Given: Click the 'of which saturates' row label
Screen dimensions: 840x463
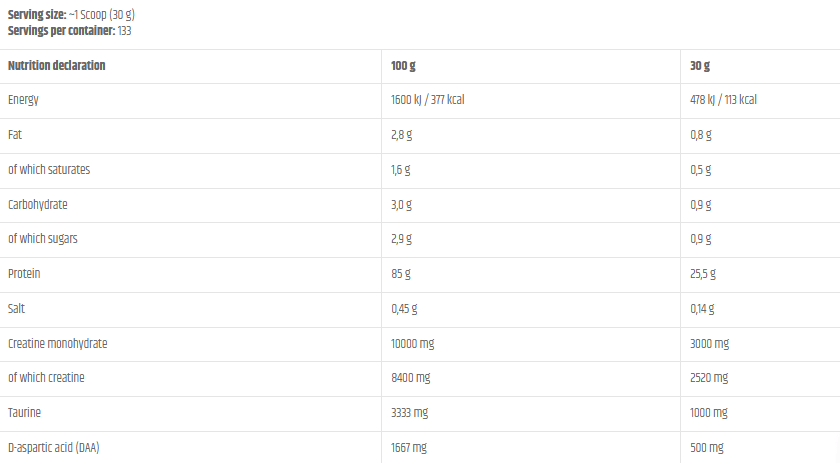Looking at the screenshot, I should (49, 169).
